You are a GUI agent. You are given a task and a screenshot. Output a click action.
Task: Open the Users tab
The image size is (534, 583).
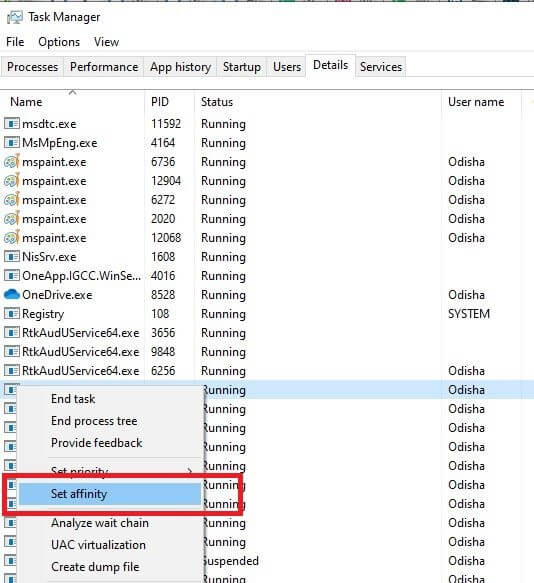[287, 67]
